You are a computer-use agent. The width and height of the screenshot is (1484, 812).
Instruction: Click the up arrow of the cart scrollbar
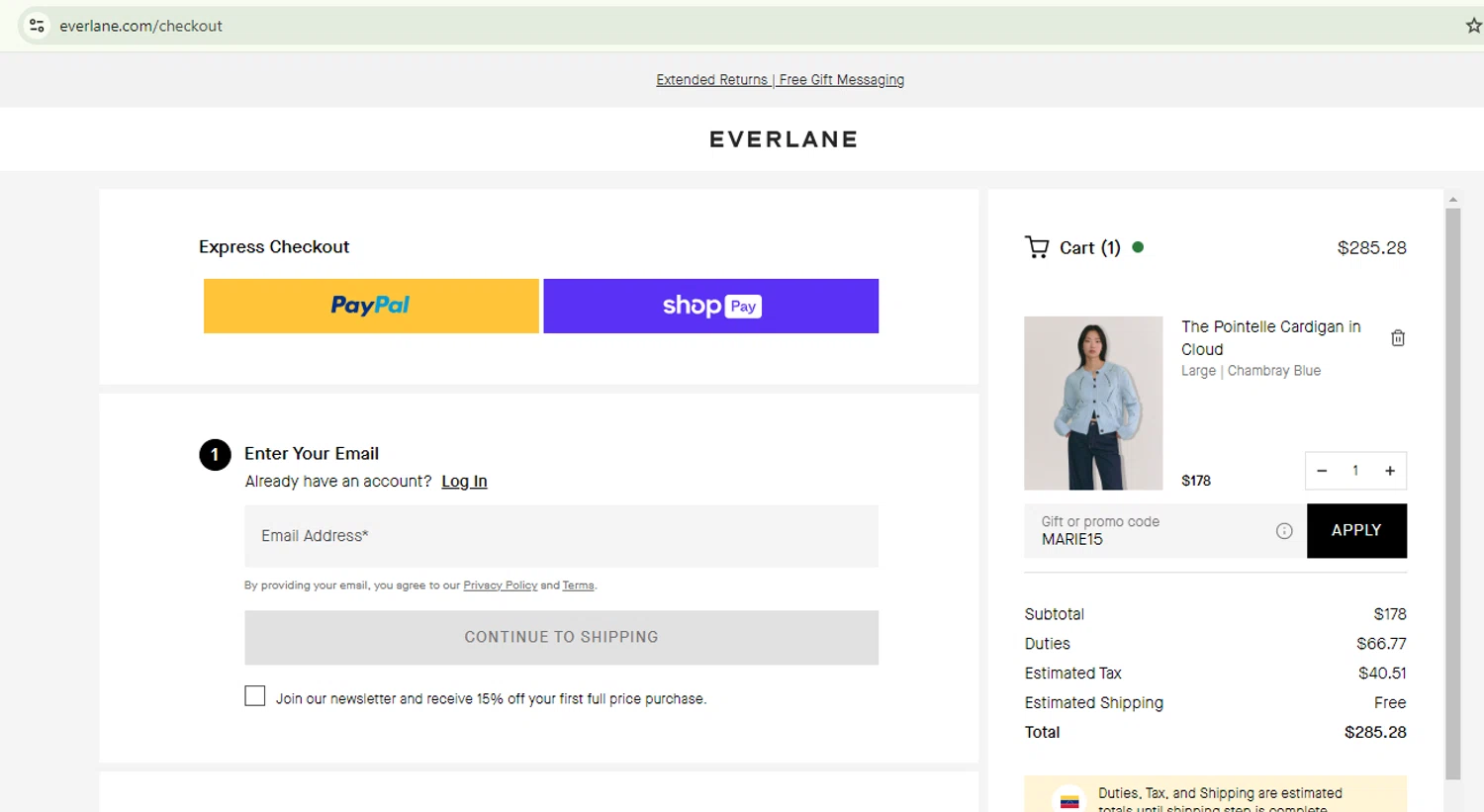point(1453,200)
